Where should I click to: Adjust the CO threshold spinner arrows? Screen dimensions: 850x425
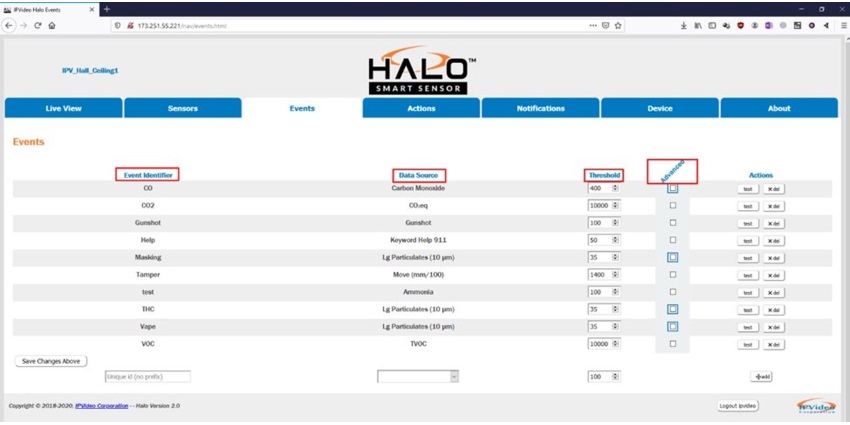[x=616, y=188]
